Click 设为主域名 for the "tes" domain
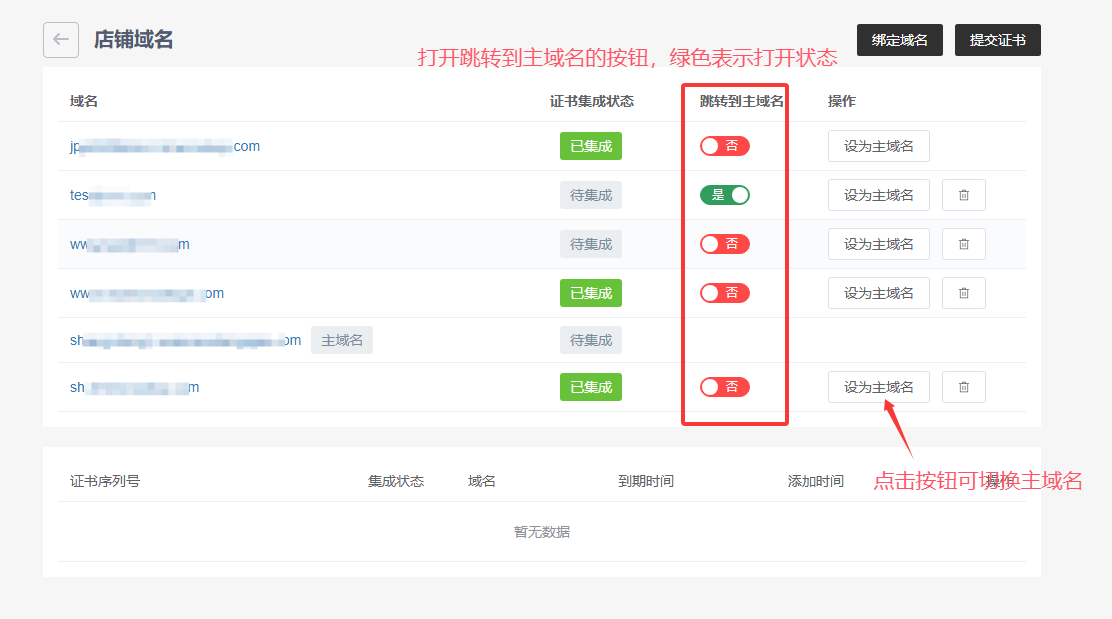The width and height of the screenshot is (1112, 619). 878,195
